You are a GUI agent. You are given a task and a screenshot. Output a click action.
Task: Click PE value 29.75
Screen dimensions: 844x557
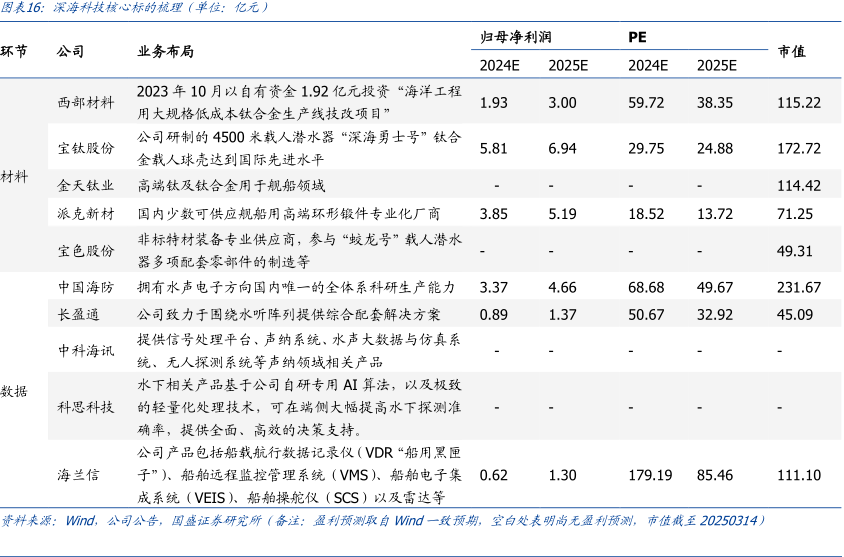click(646, 148)
